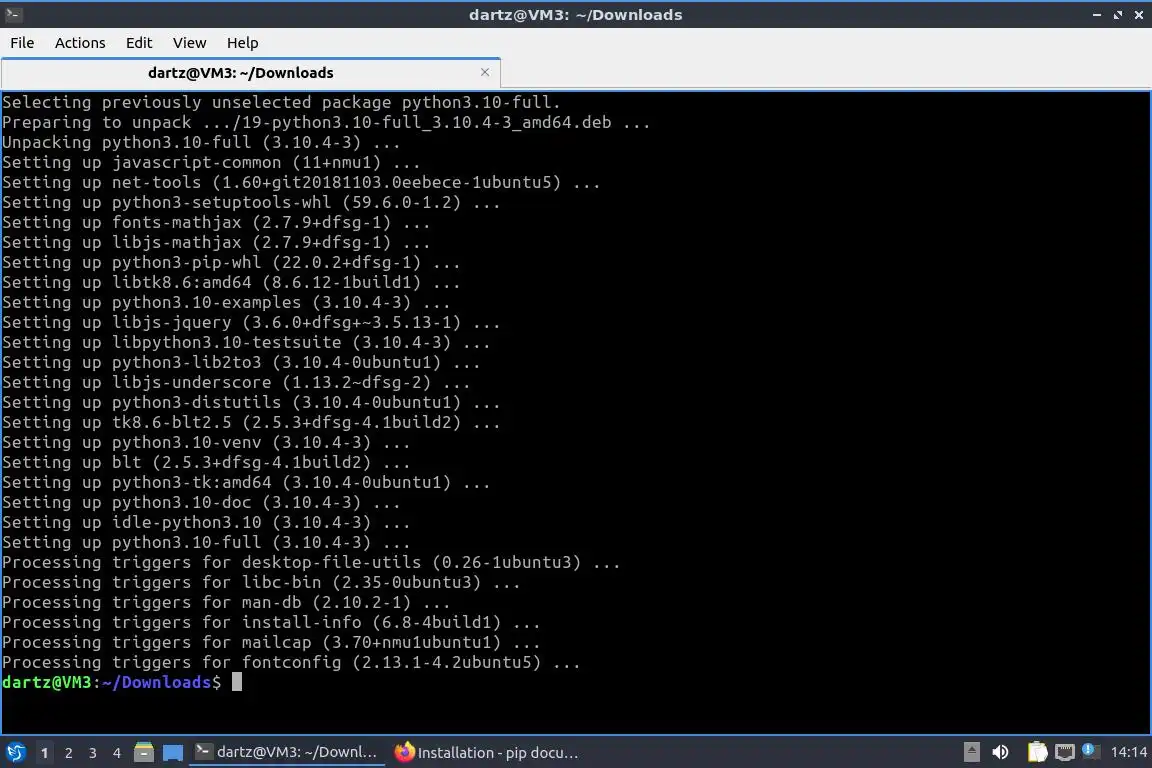Screen dimensions: 1152x768
Task: Click 'Setting up idle-python3.10' output line
Action: coord(206,523)
